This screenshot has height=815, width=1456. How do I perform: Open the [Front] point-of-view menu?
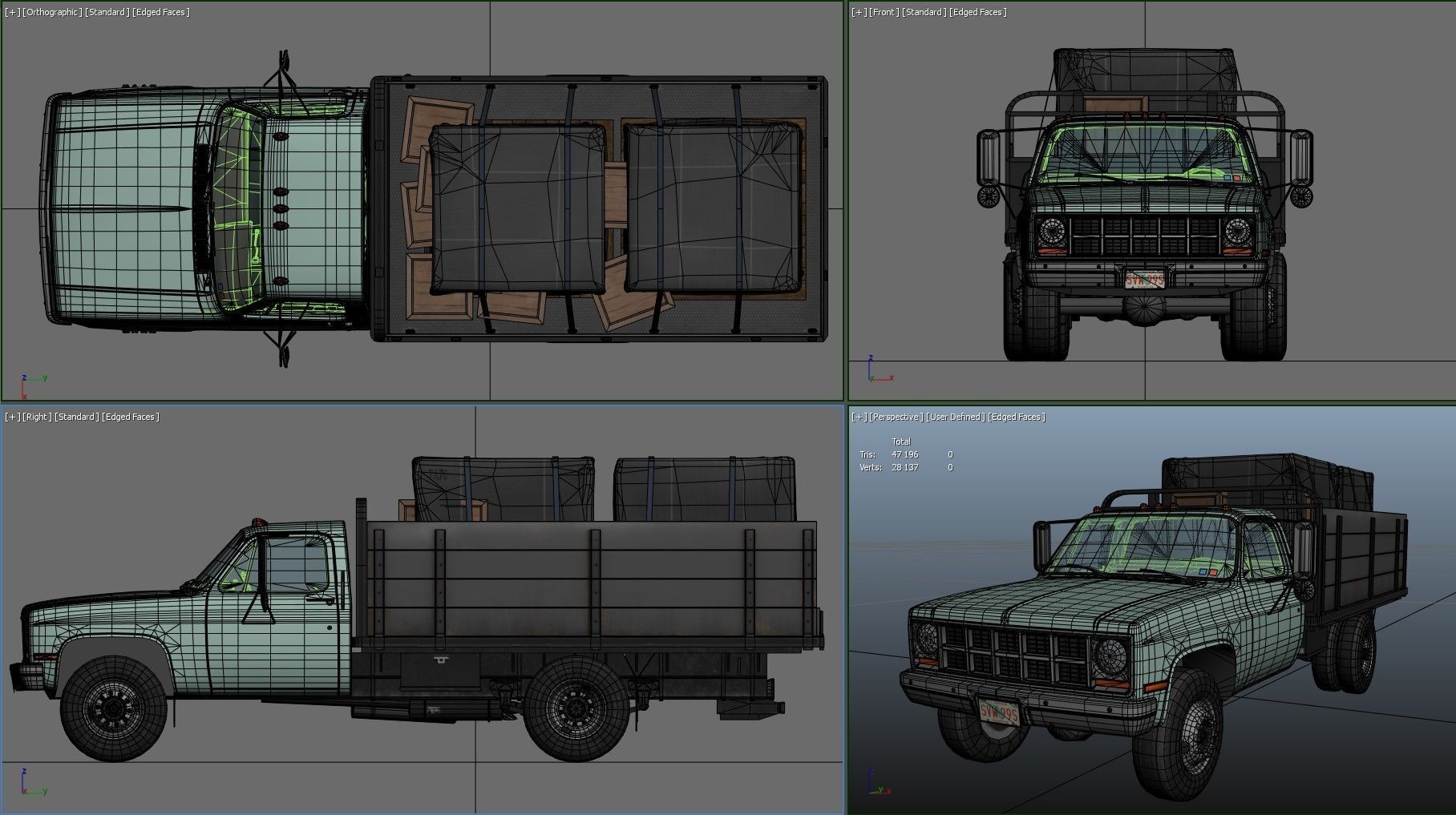(884, 12)
